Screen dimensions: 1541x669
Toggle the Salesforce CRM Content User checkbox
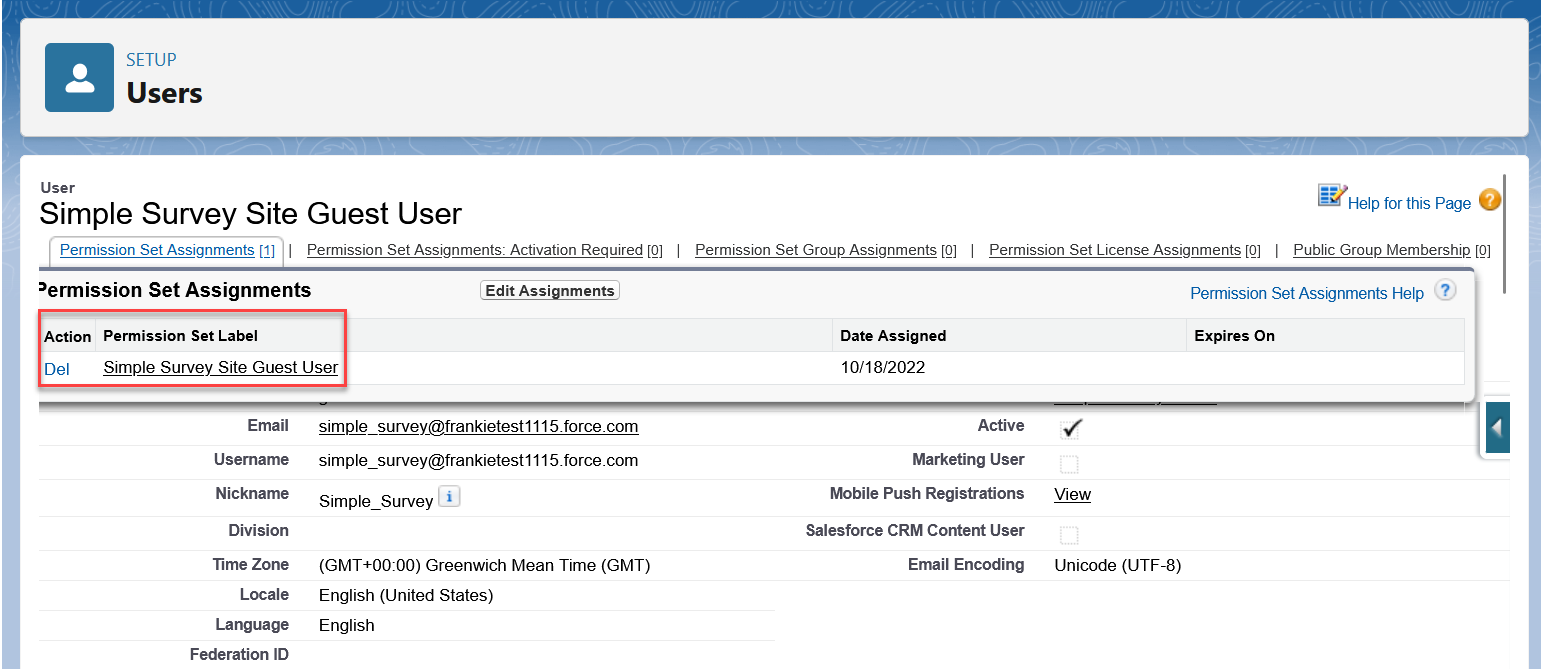pyautogui.click(x=1069, y=533)
